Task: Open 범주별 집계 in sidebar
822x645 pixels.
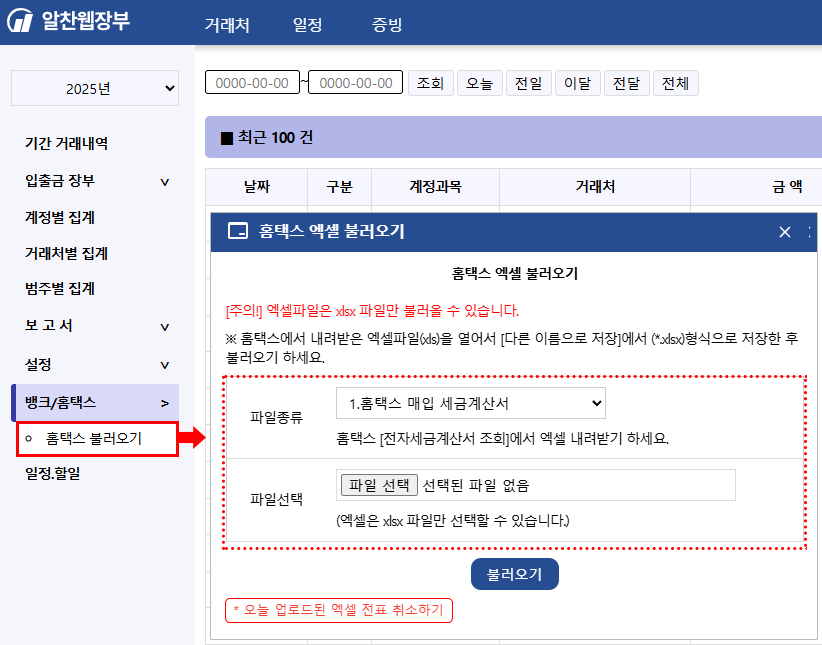Action: 60,288
